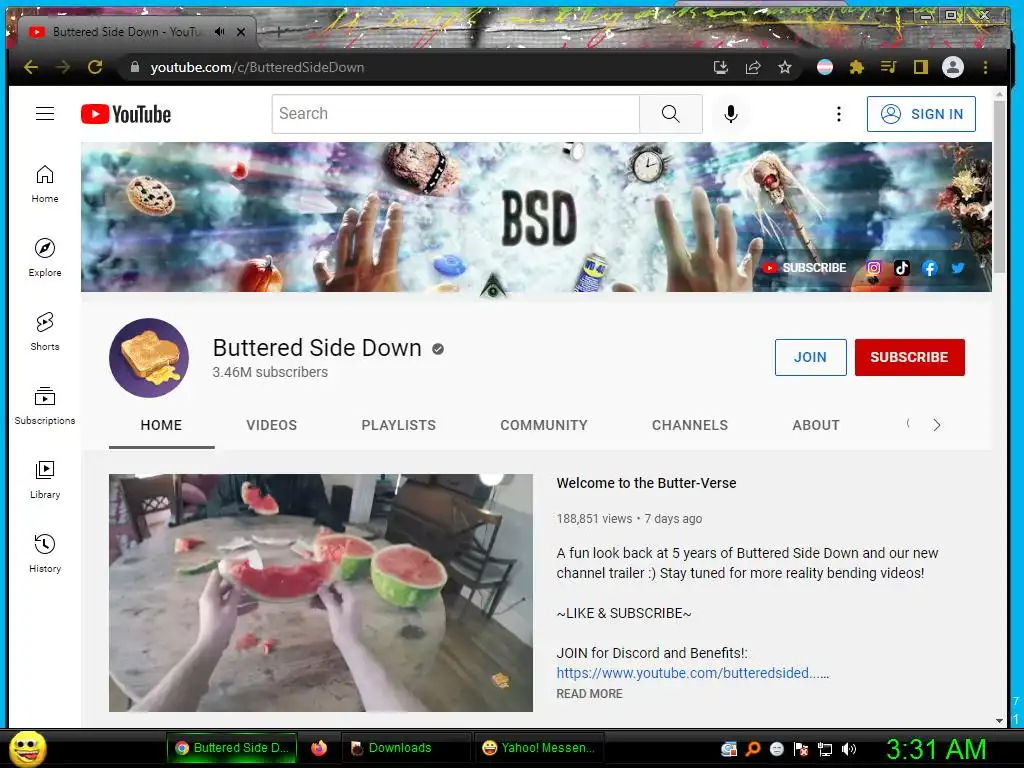Open the channel's Twitter banner link
The height and width of the screenshot is (768, 1024).
coord(958,268)
